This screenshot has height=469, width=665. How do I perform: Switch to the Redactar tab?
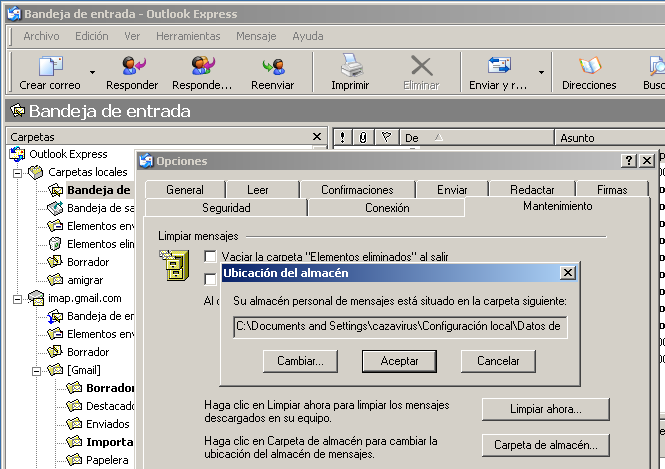532,190
